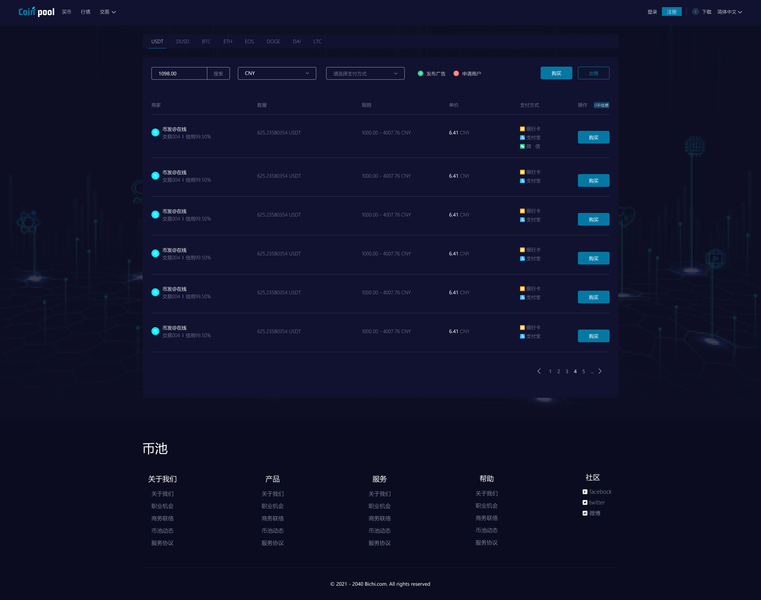761x600 pixels.
Task: Select the outlined 出售 toggle button
Action: [594, 73]
